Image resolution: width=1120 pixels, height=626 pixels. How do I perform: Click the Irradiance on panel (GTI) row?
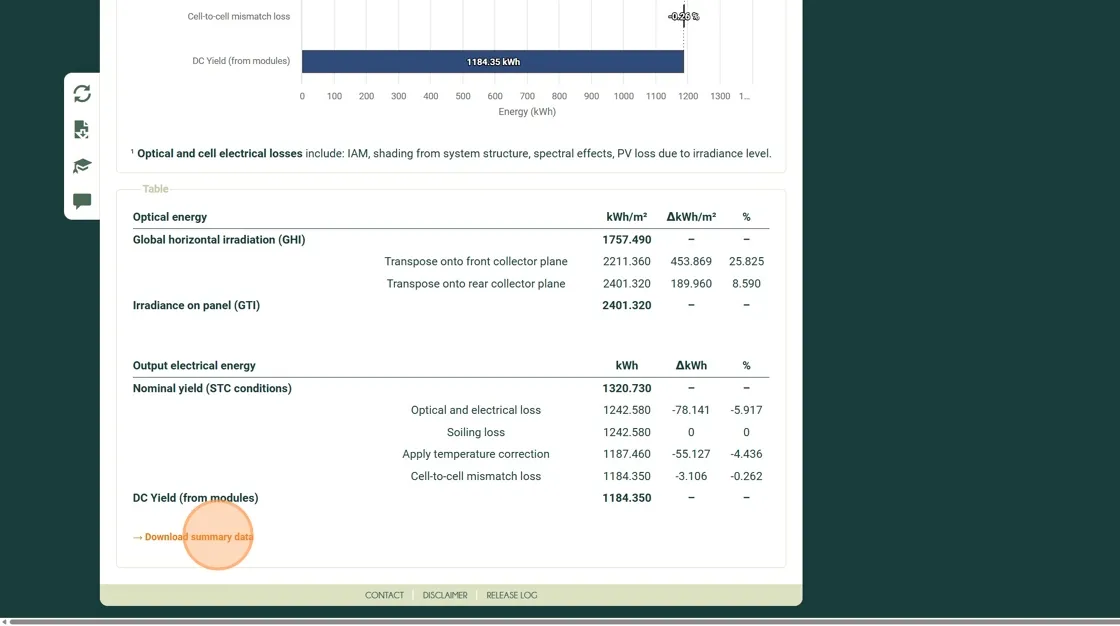pyautogui.click(x=196, y=306)
